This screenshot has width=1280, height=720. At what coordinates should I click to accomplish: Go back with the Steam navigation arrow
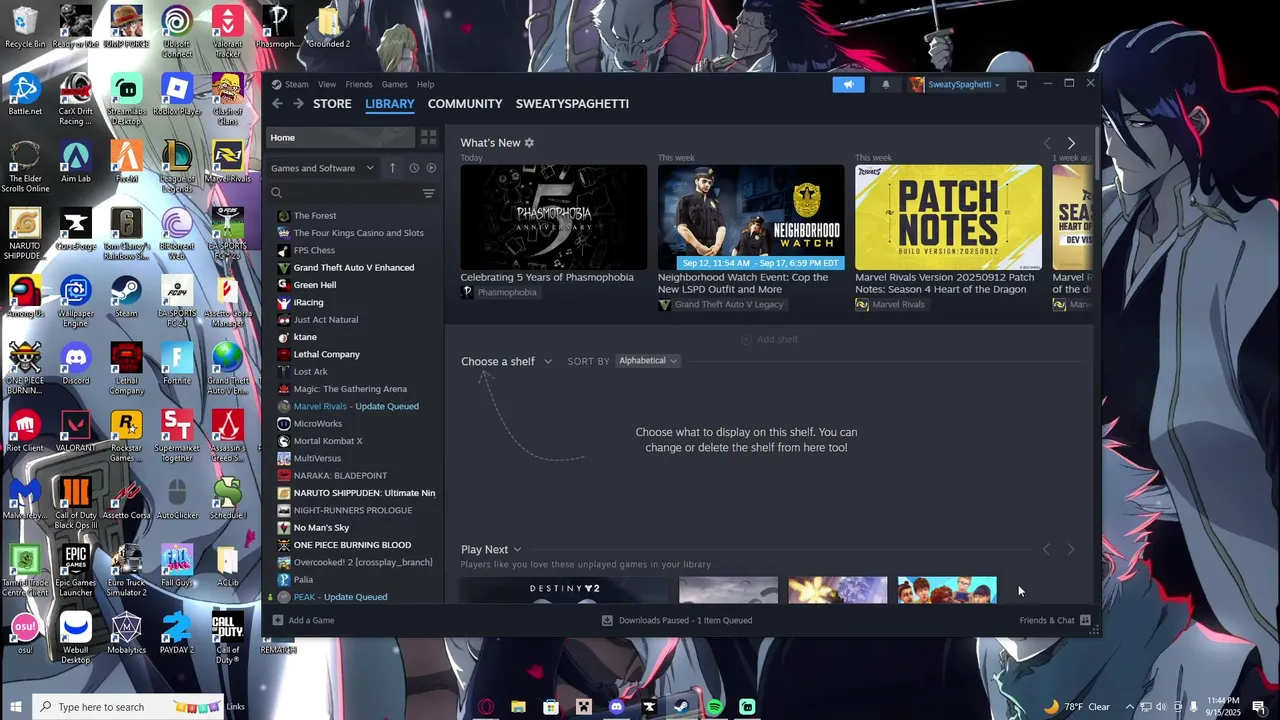(x=278, y=104)
